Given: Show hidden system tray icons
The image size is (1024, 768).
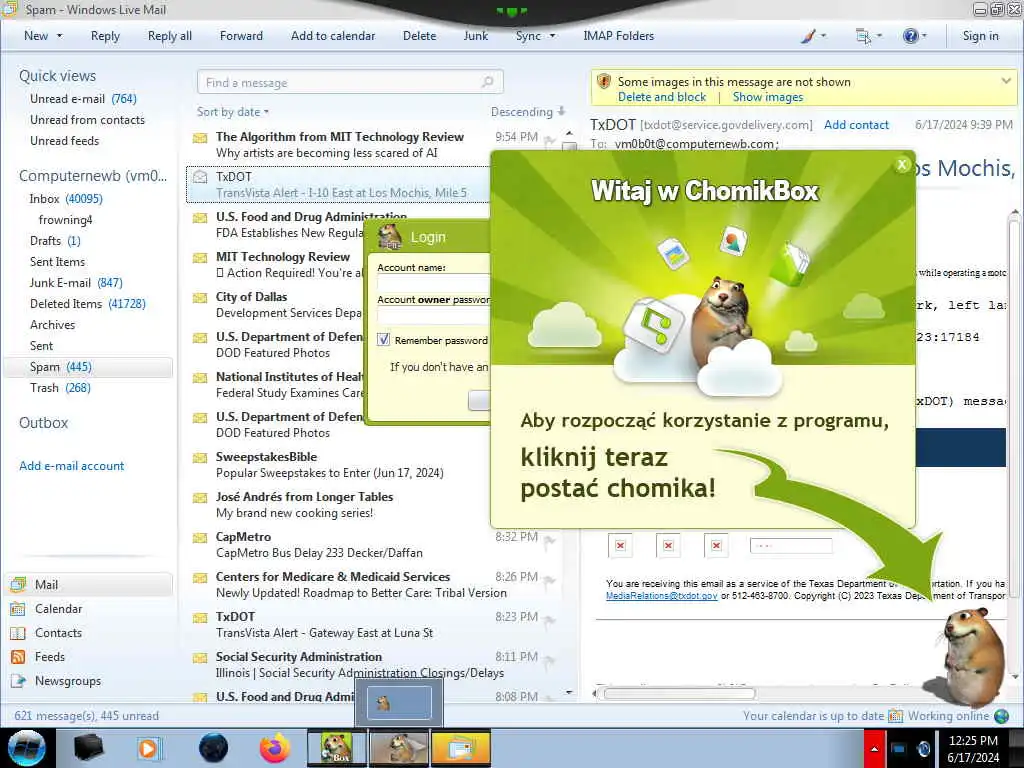Looking at the screenshot, I should point(874,749).
